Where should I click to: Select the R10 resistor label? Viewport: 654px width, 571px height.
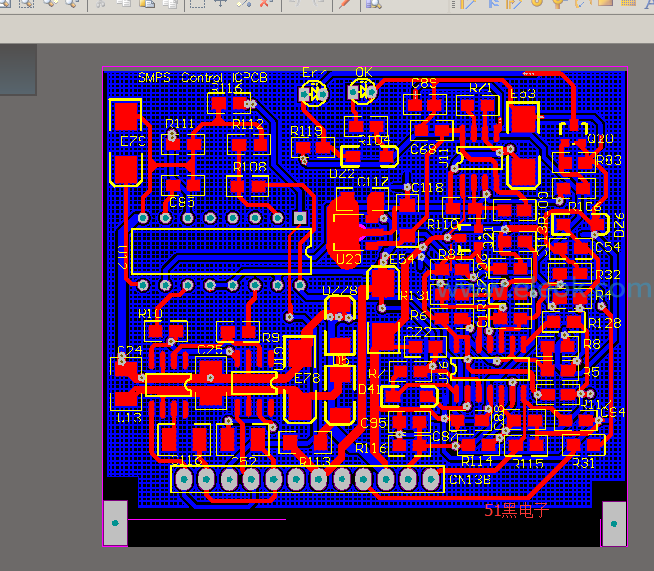[x=150, y=314]
